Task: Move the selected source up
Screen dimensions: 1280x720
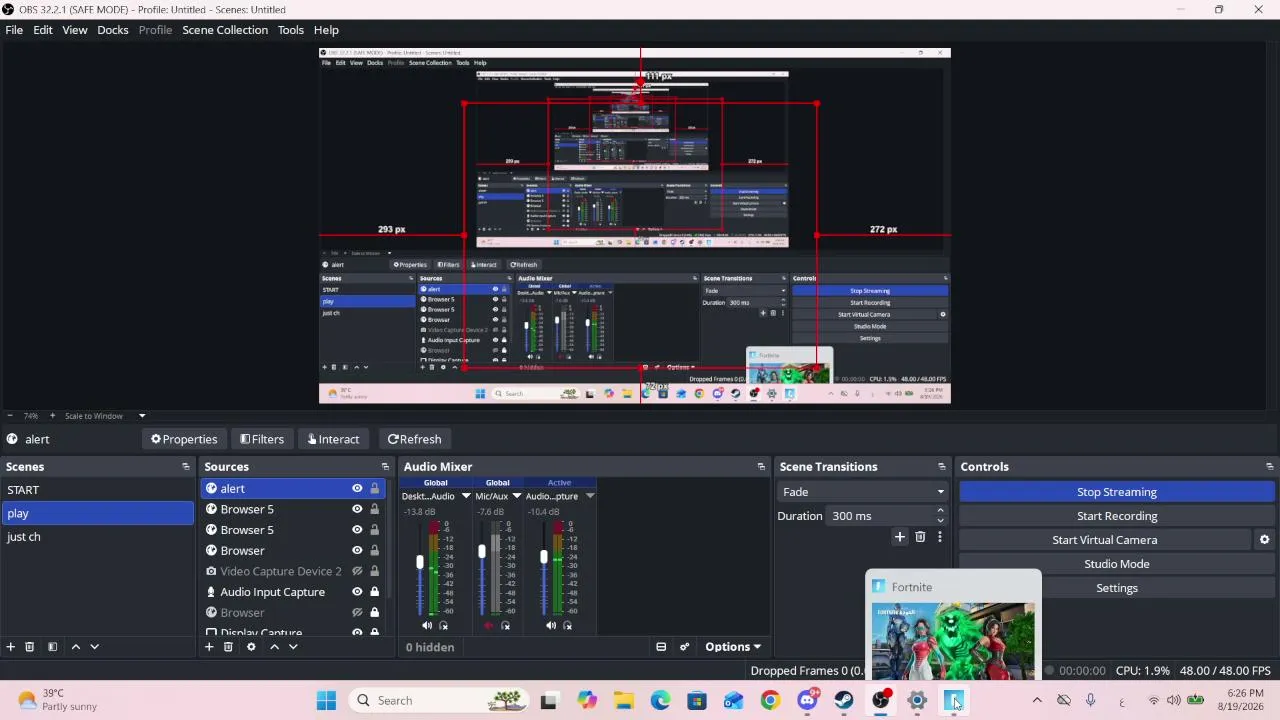Action: (274, 647)
